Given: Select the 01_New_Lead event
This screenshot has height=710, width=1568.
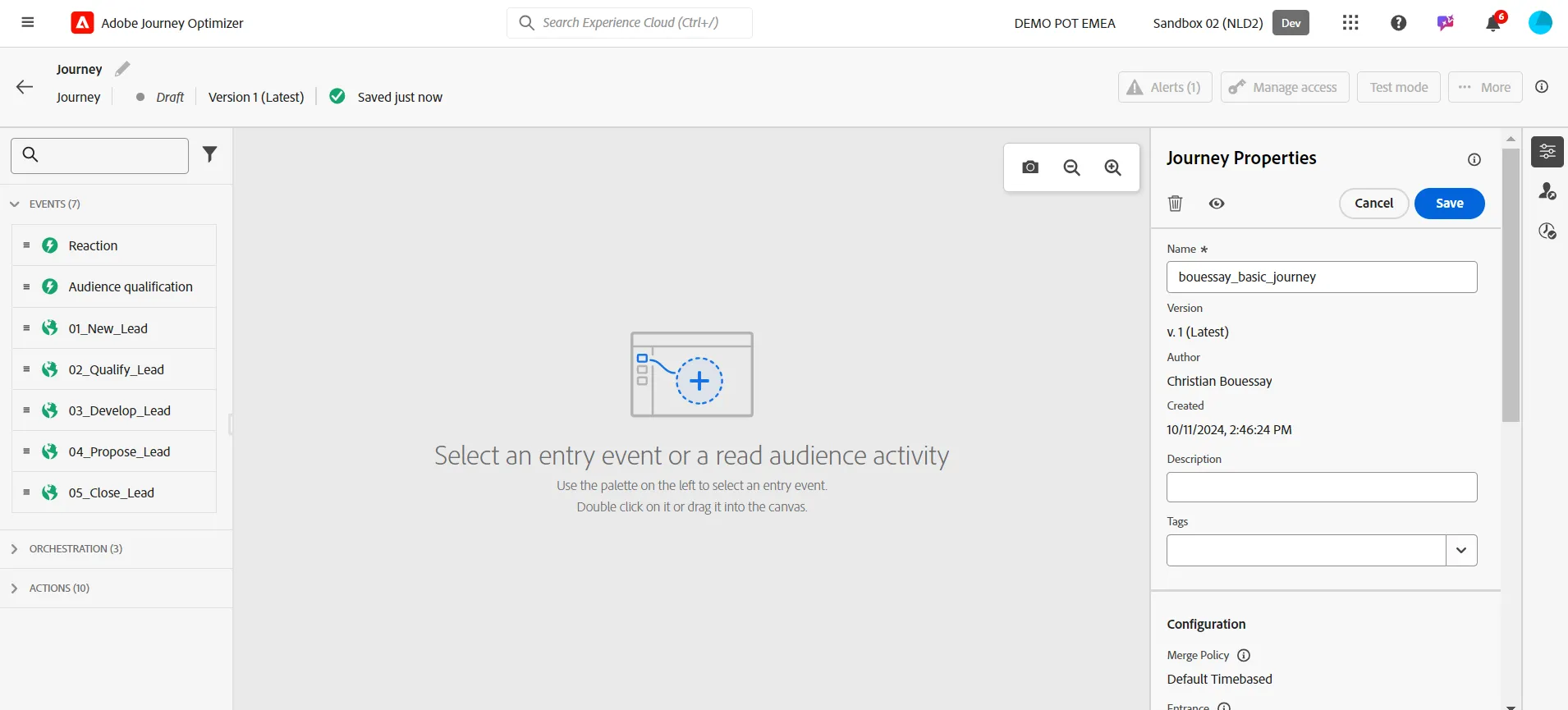Looking at the screenshot, I should (x=114, y=328).
